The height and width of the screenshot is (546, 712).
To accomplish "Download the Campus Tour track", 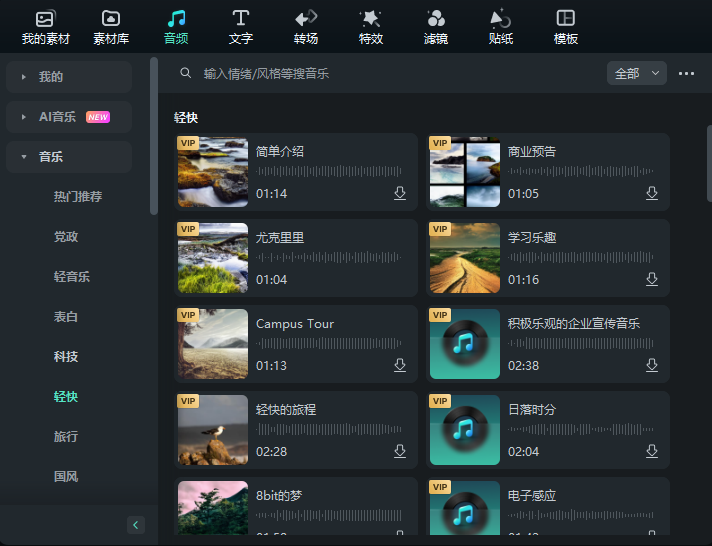I will pyautogui.click(x=400, y=365).
